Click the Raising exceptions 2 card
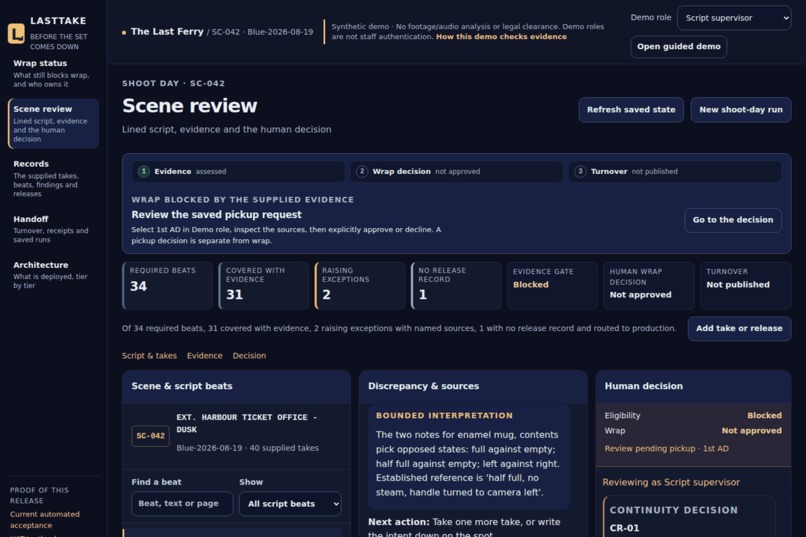 360,286
